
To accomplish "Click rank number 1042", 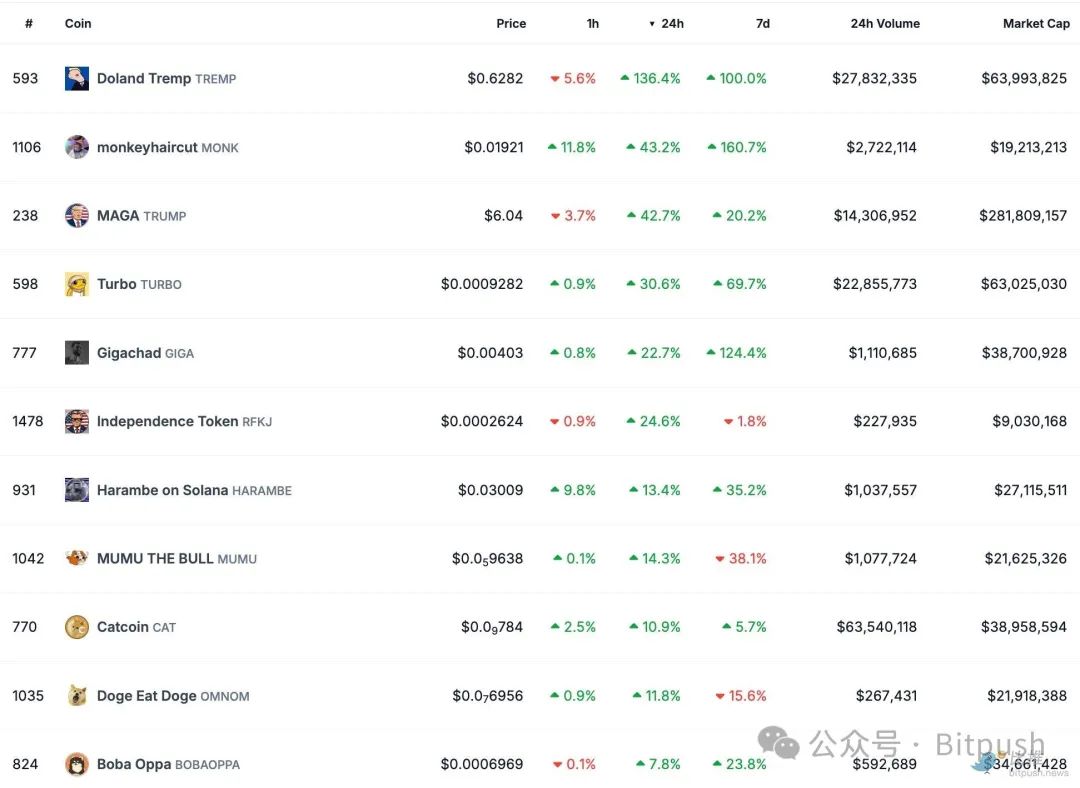I will pos(28,559).
